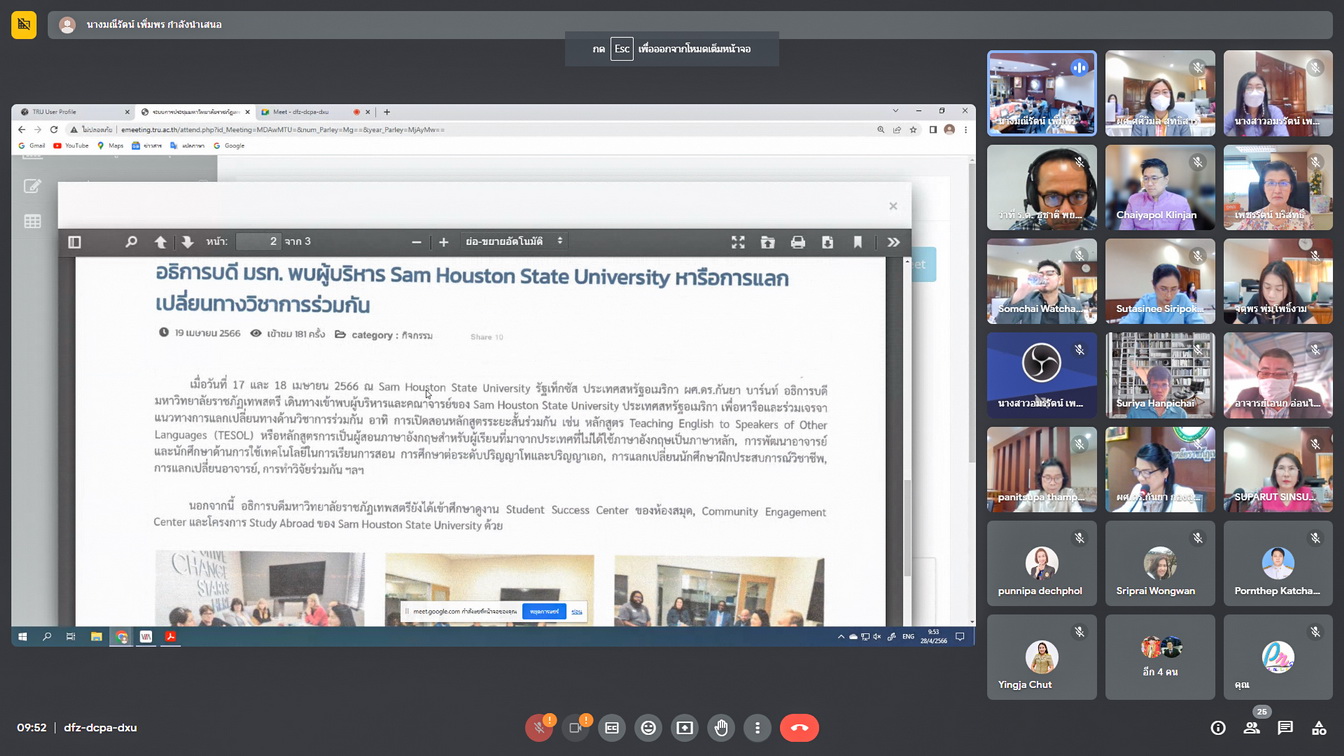
Task: Print the PDF document
Action: coord(798,242)
